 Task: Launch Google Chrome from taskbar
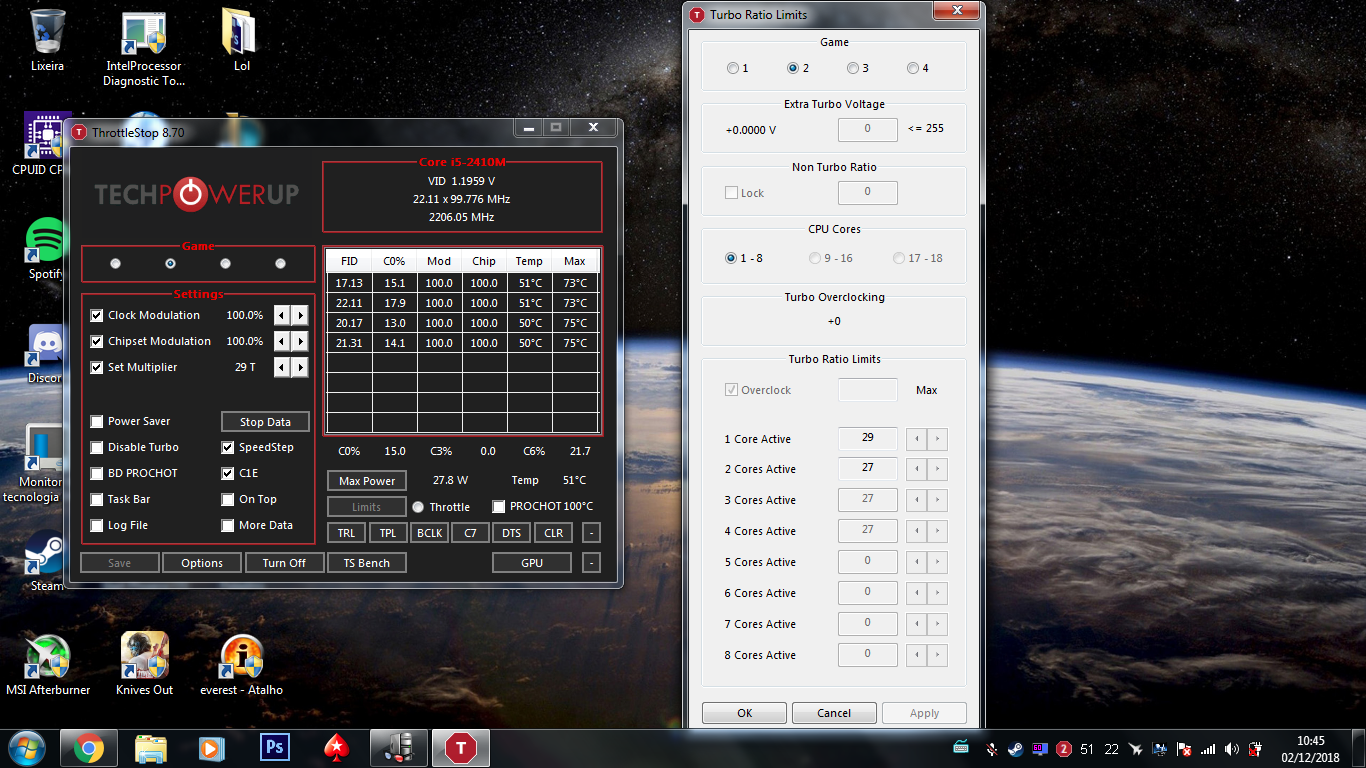tap(88, 748)
